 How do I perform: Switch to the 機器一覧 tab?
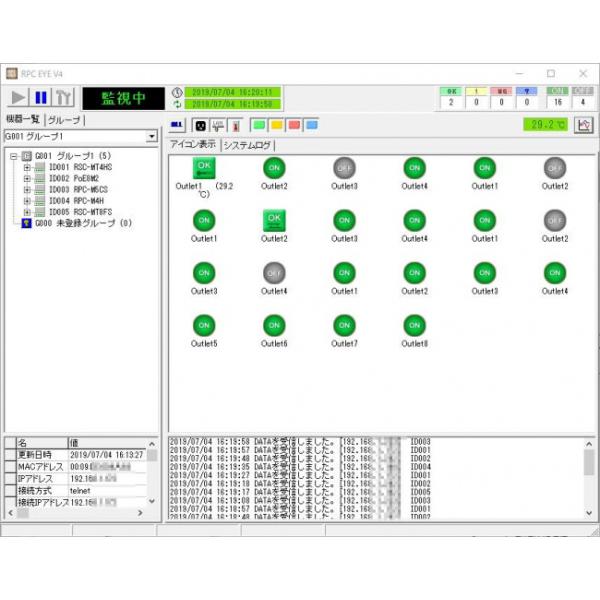coord(23,119)
